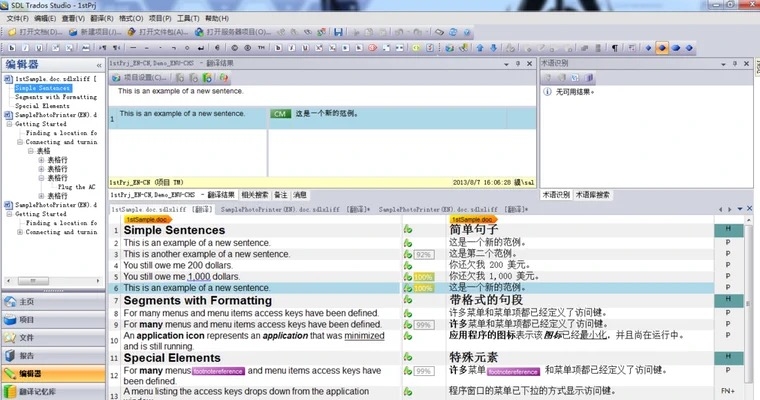Click the last blue diamond toolbar icon

[689, 48]
